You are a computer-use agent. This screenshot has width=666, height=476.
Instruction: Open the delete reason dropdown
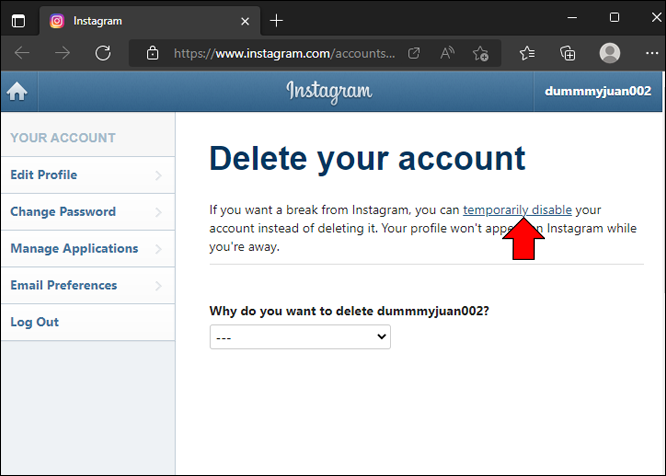[300, 337]
